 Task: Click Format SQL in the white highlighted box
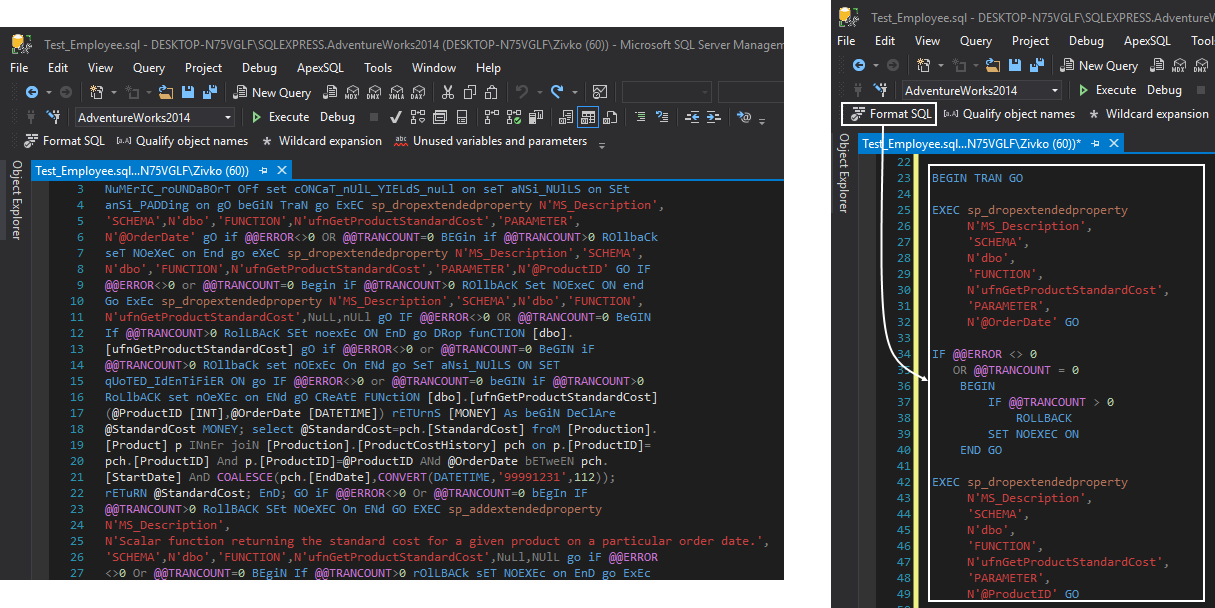pos(889,114)
